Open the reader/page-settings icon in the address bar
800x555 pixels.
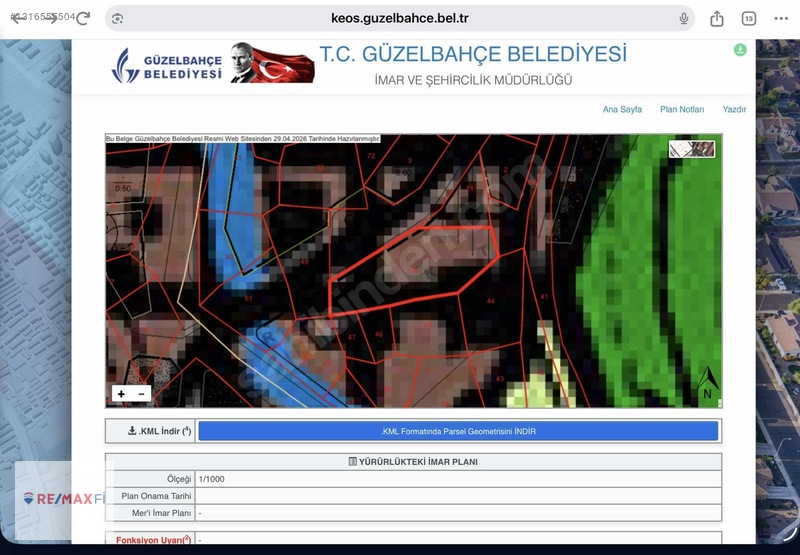(x=117, y=19)
